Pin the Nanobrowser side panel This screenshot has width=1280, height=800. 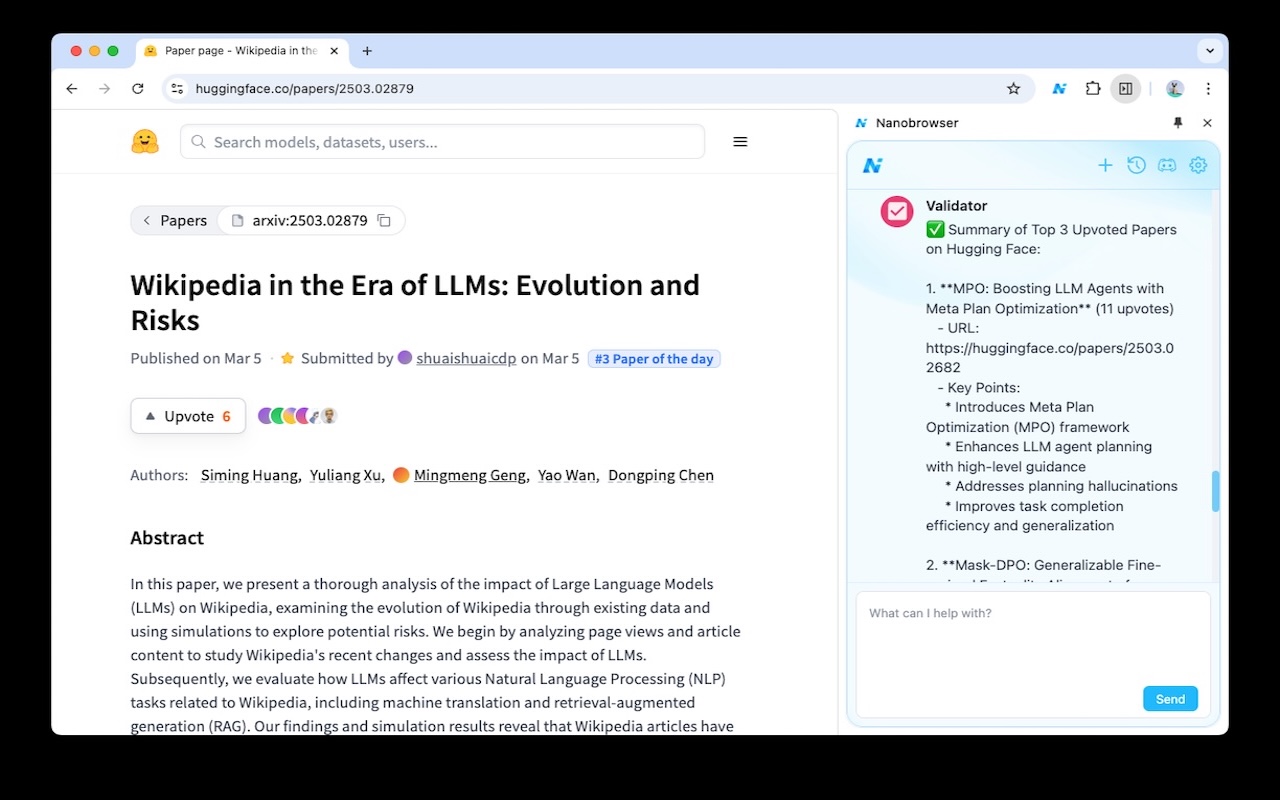click(x=1178, y=123)
